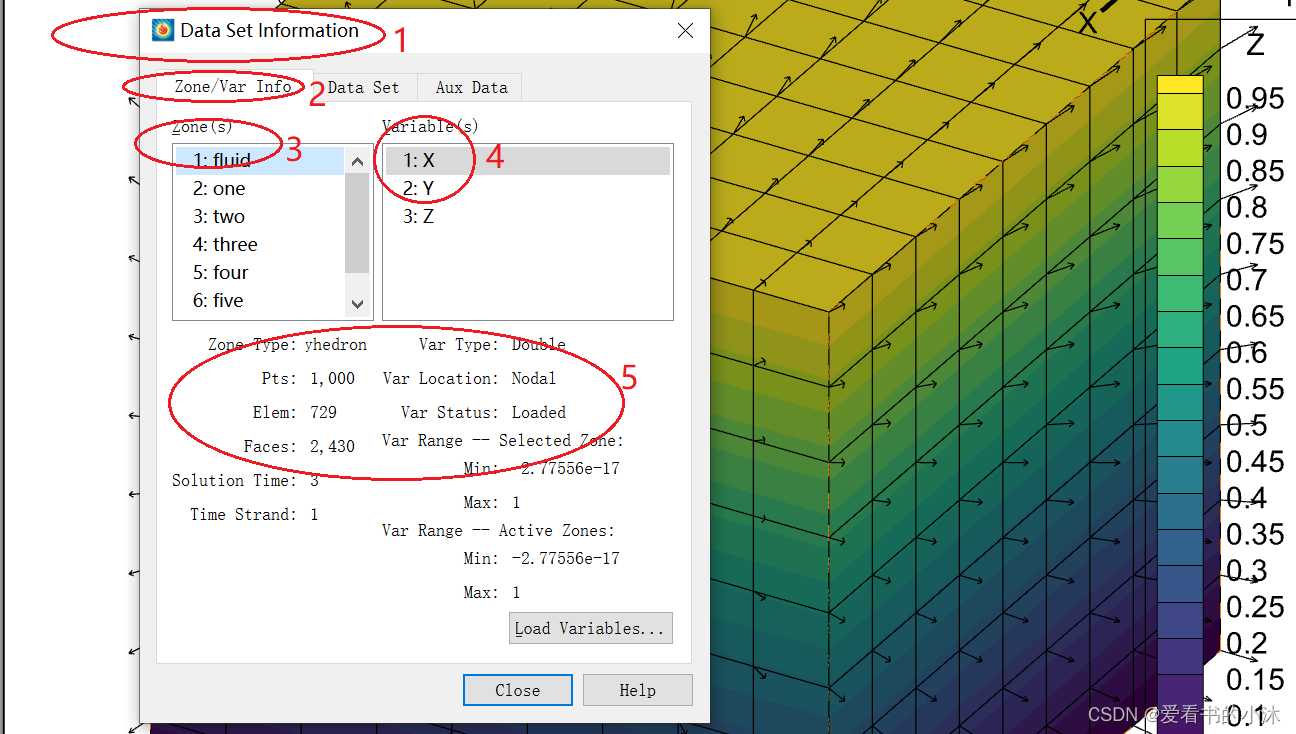
Task: Open the Data Set tab
Action: click(363, 88)
